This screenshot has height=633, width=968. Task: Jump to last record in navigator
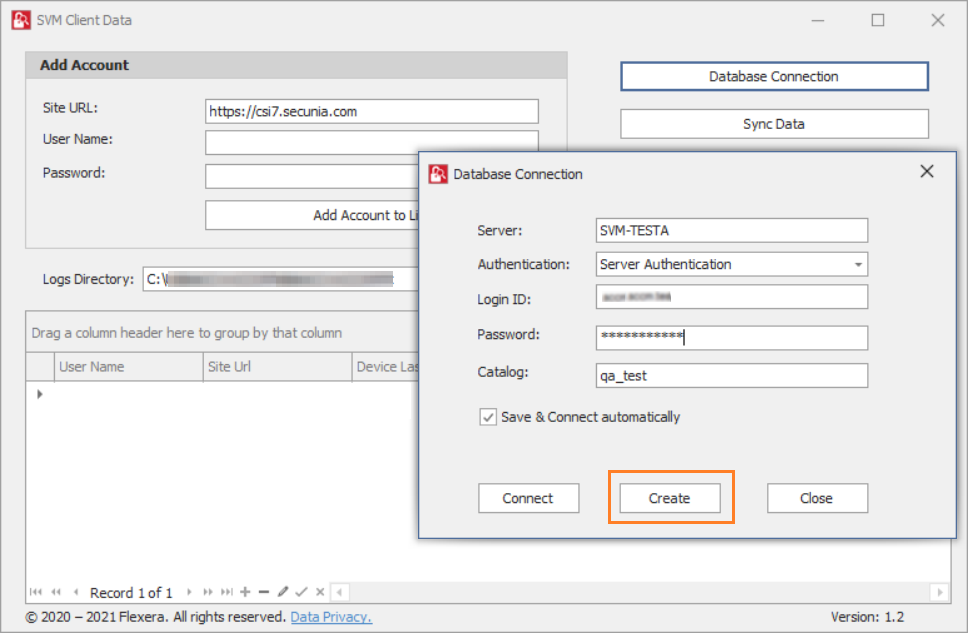point(227,592)
